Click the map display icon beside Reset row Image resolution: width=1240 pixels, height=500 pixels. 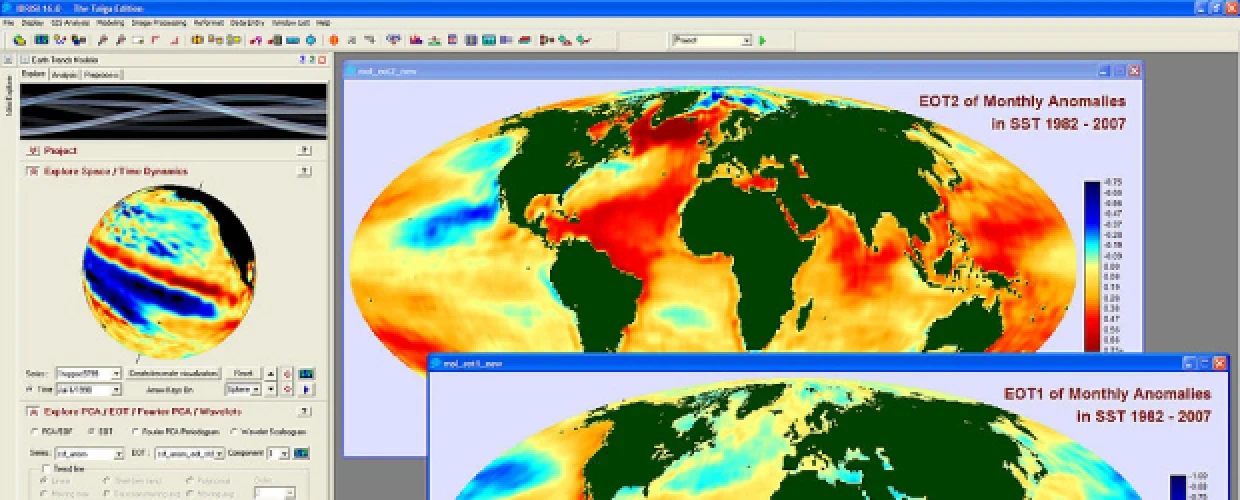[307, 373]
